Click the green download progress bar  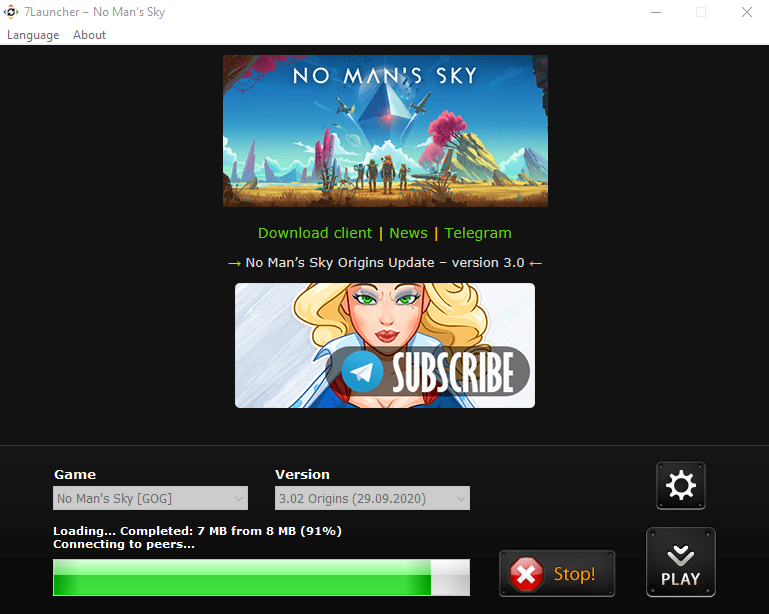click(x=242, y=578)
